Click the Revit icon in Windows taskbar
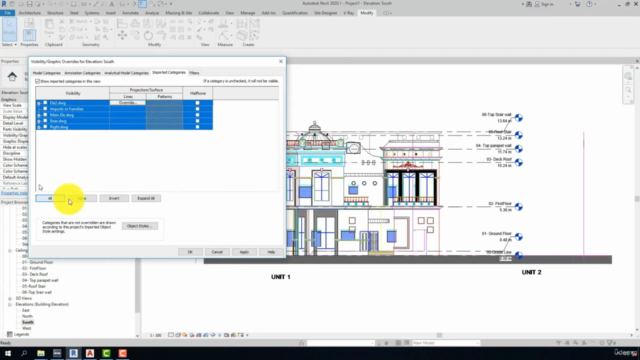 (73, 353)
